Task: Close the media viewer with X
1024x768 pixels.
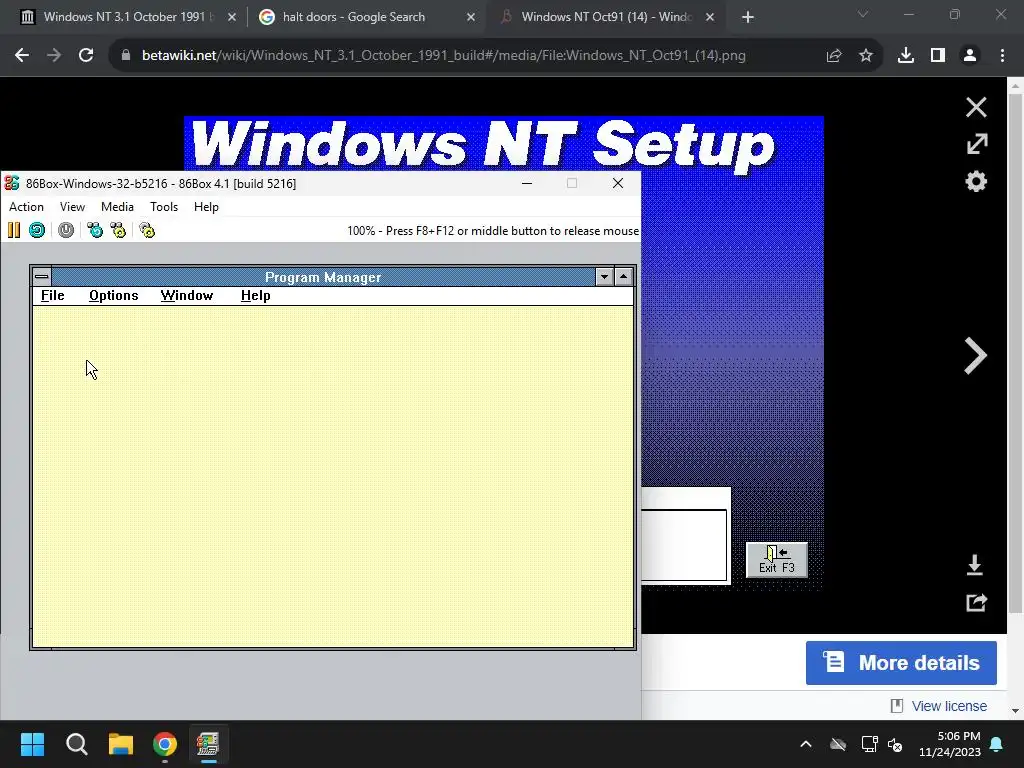Action: click(976, 107)
